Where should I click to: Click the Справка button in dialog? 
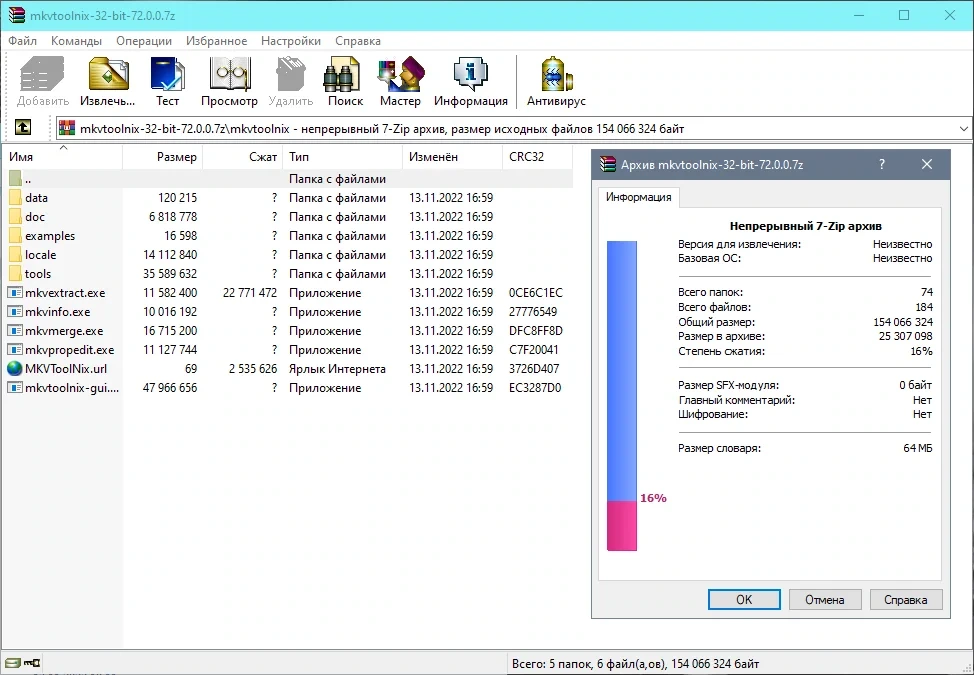(x=906, y=600)
